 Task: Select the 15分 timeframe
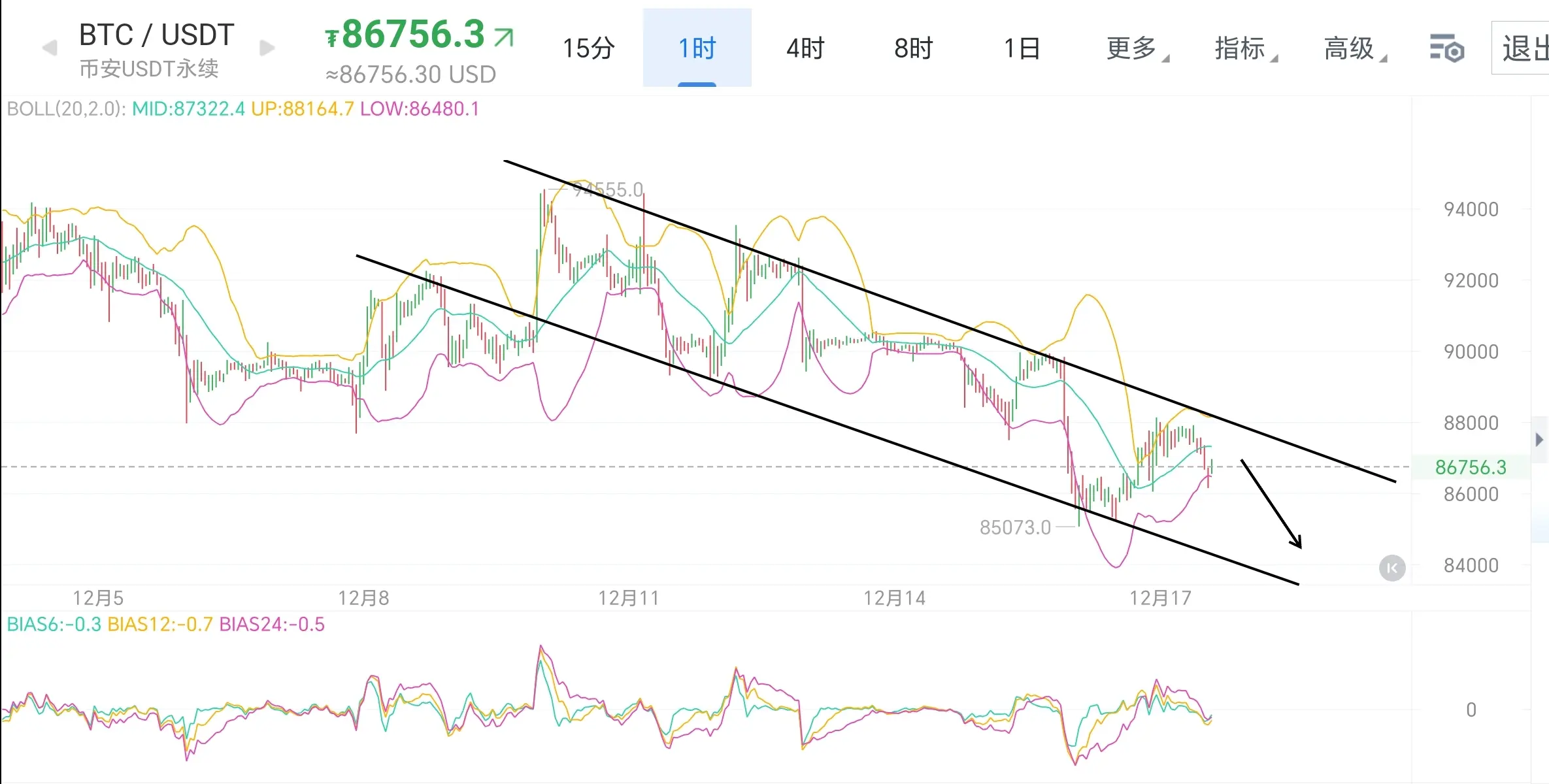pos(588,48)
